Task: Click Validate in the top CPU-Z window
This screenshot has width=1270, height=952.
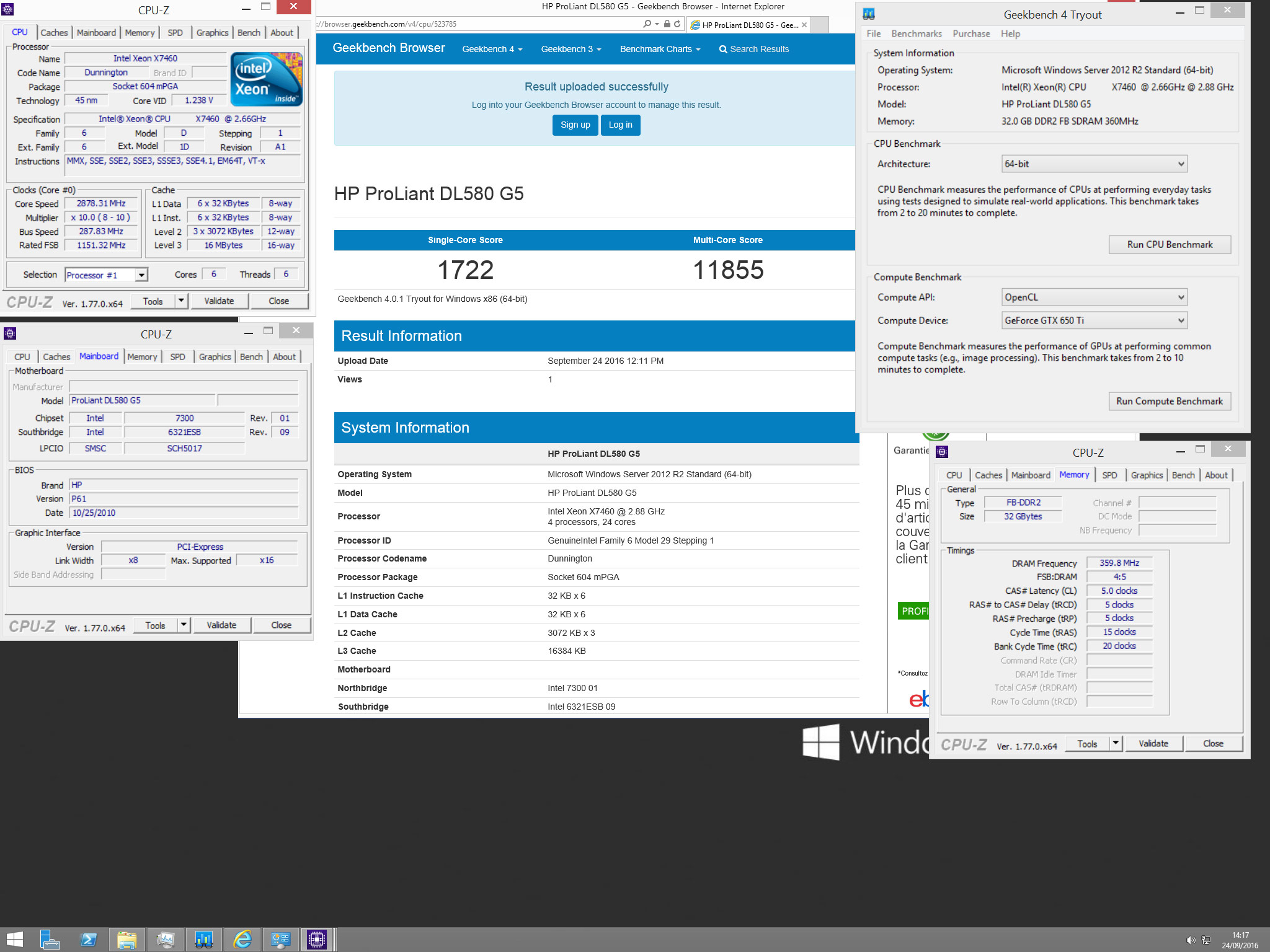Action: pos(219,301)
